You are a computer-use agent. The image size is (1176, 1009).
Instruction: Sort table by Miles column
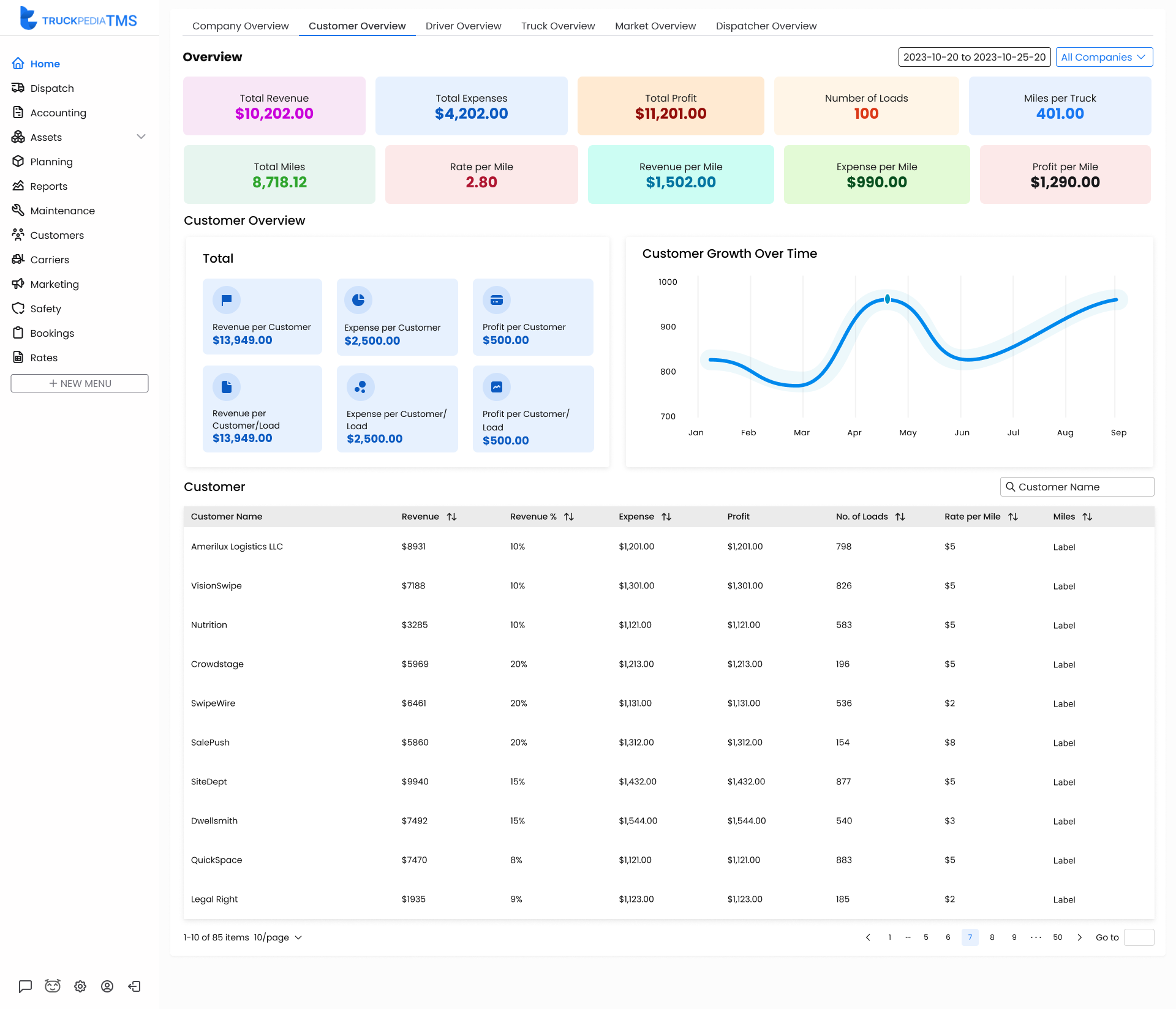click(1088, 517)
